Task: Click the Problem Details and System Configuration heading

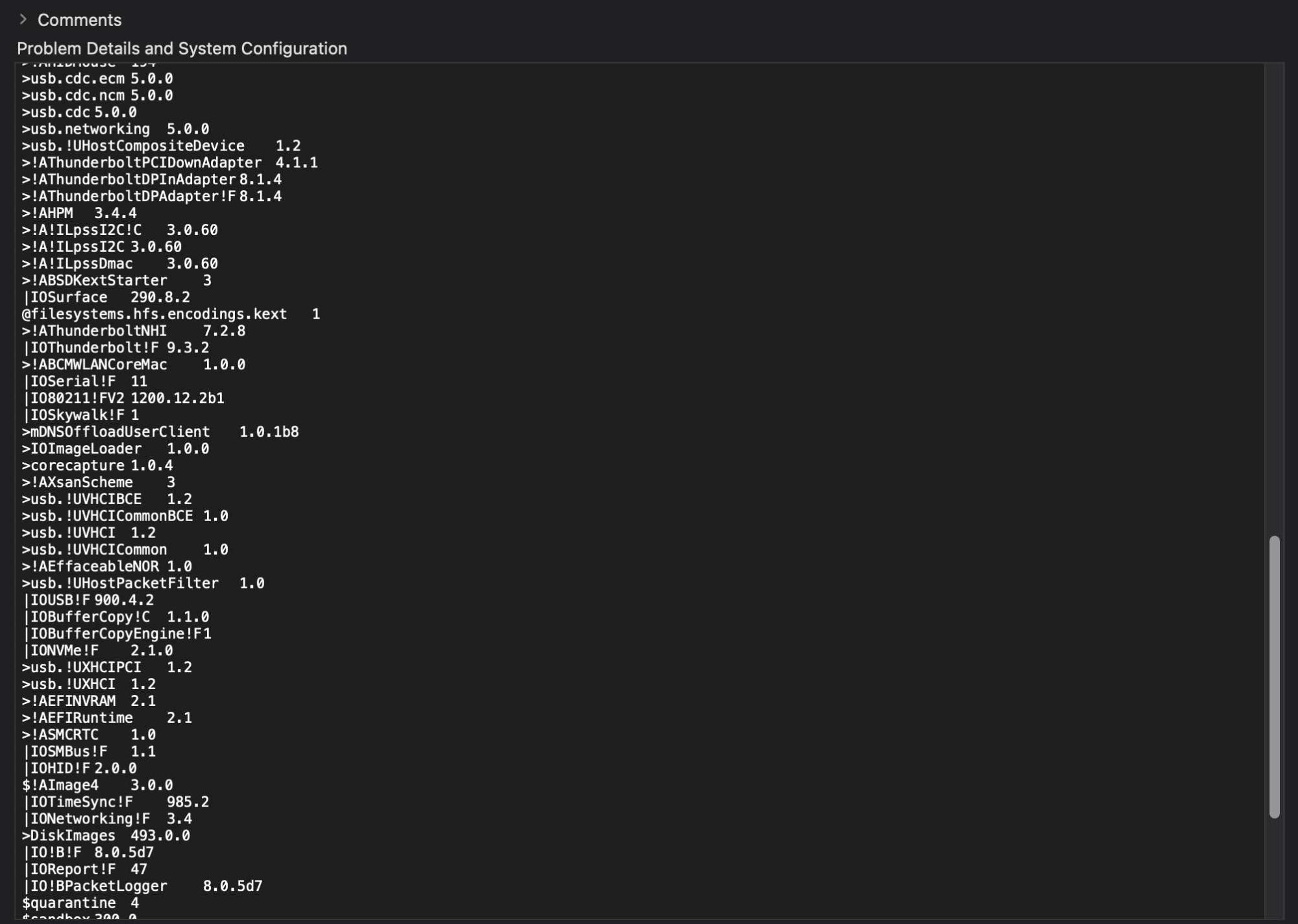Action: [182, 49]
